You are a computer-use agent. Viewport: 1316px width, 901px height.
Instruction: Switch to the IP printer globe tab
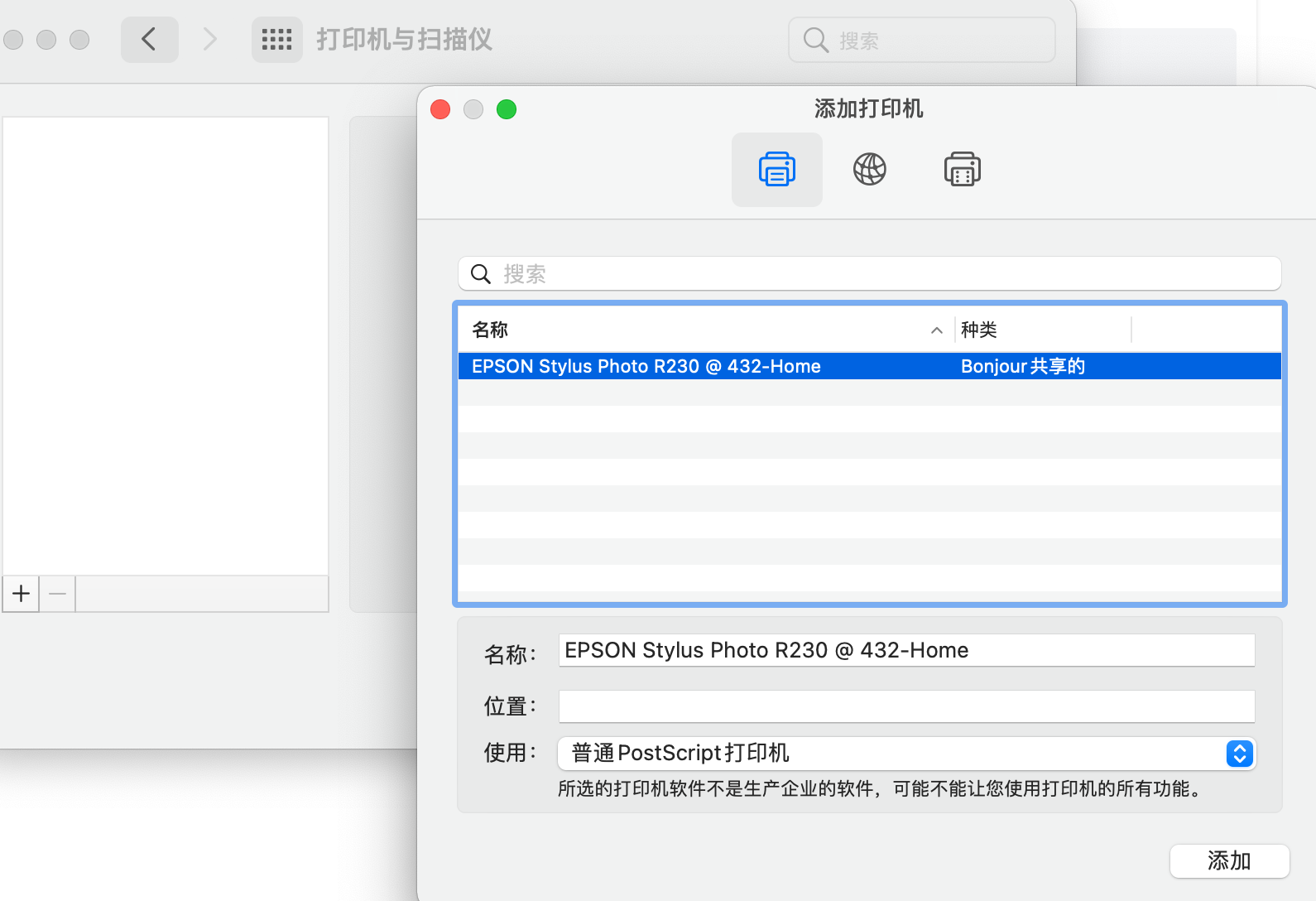[869, 170]
